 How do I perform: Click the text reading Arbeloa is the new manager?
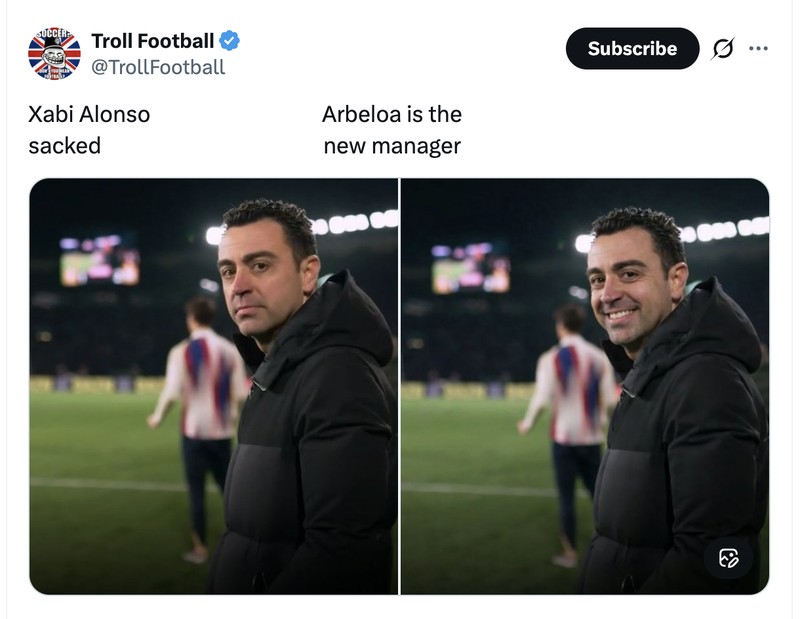click(391, 128)
